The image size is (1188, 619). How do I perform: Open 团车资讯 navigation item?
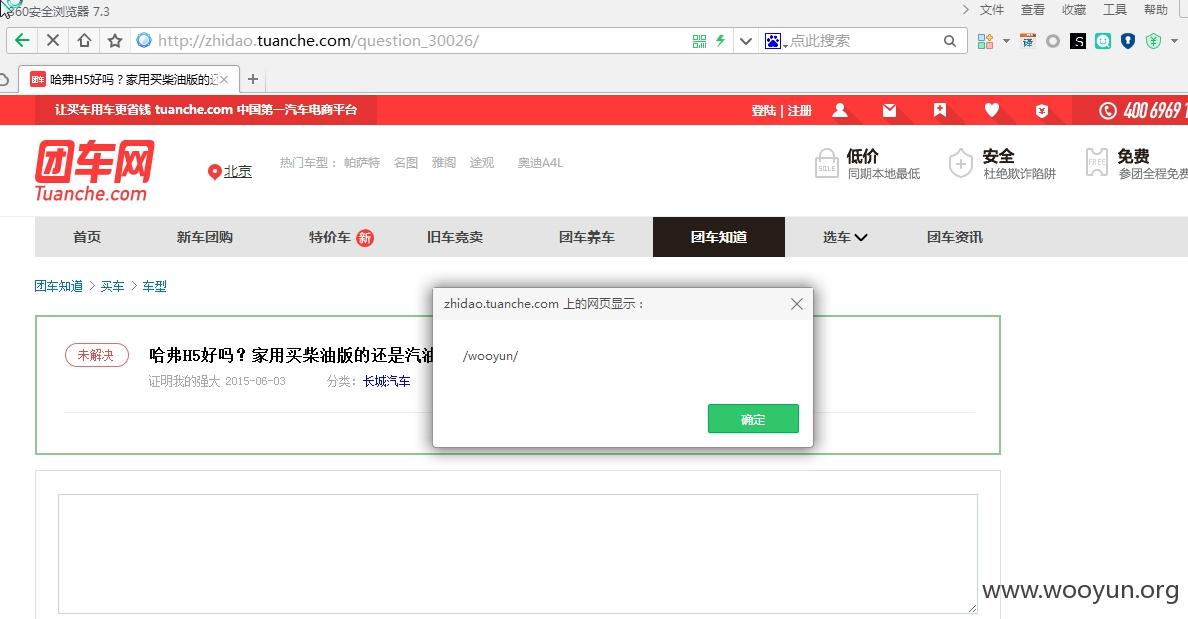955,237
